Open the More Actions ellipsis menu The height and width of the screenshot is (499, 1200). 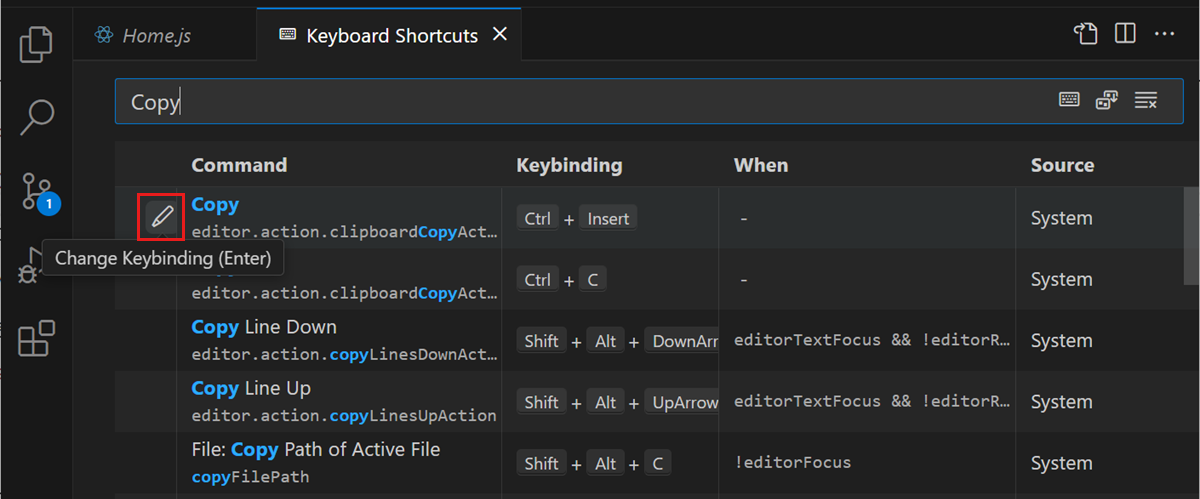[1164, 34]
